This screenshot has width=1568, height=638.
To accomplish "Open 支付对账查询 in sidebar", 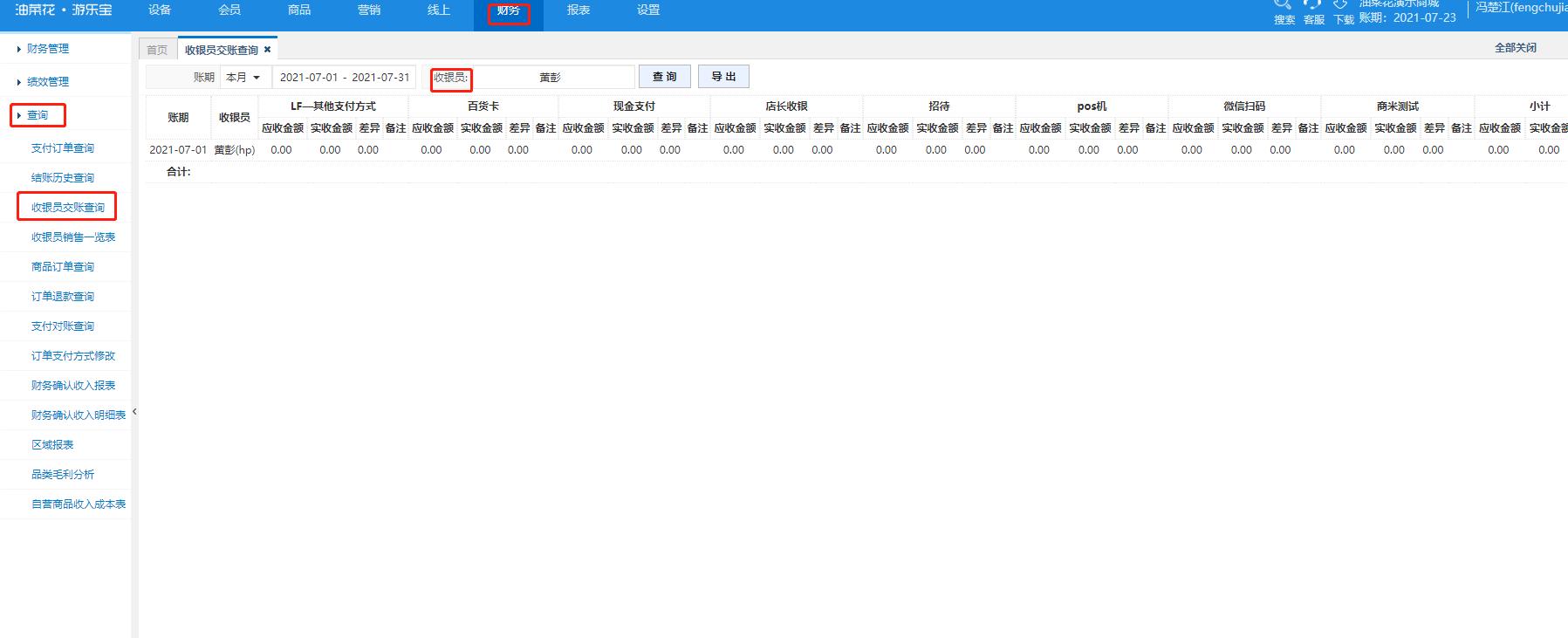I will 63,326.
